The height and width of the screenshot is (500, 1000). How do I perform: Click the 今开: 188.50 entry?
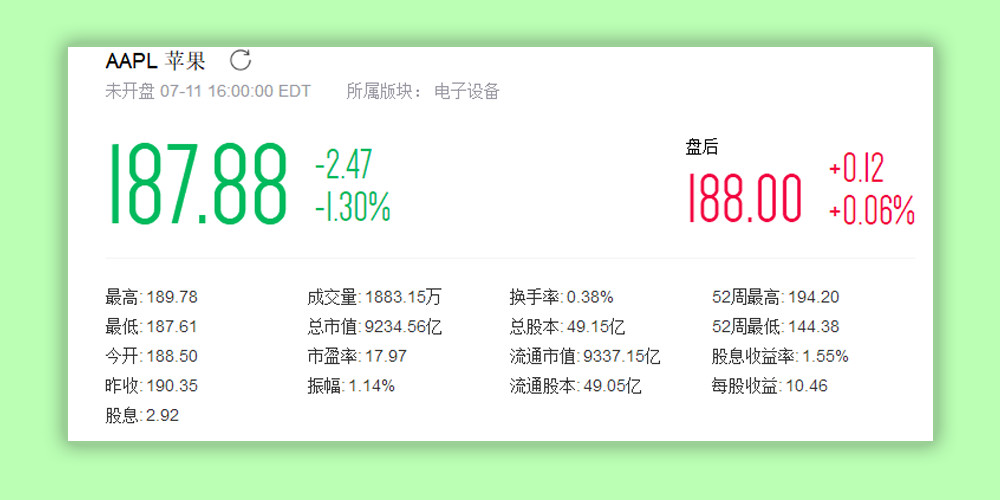(x=151, y=357)
